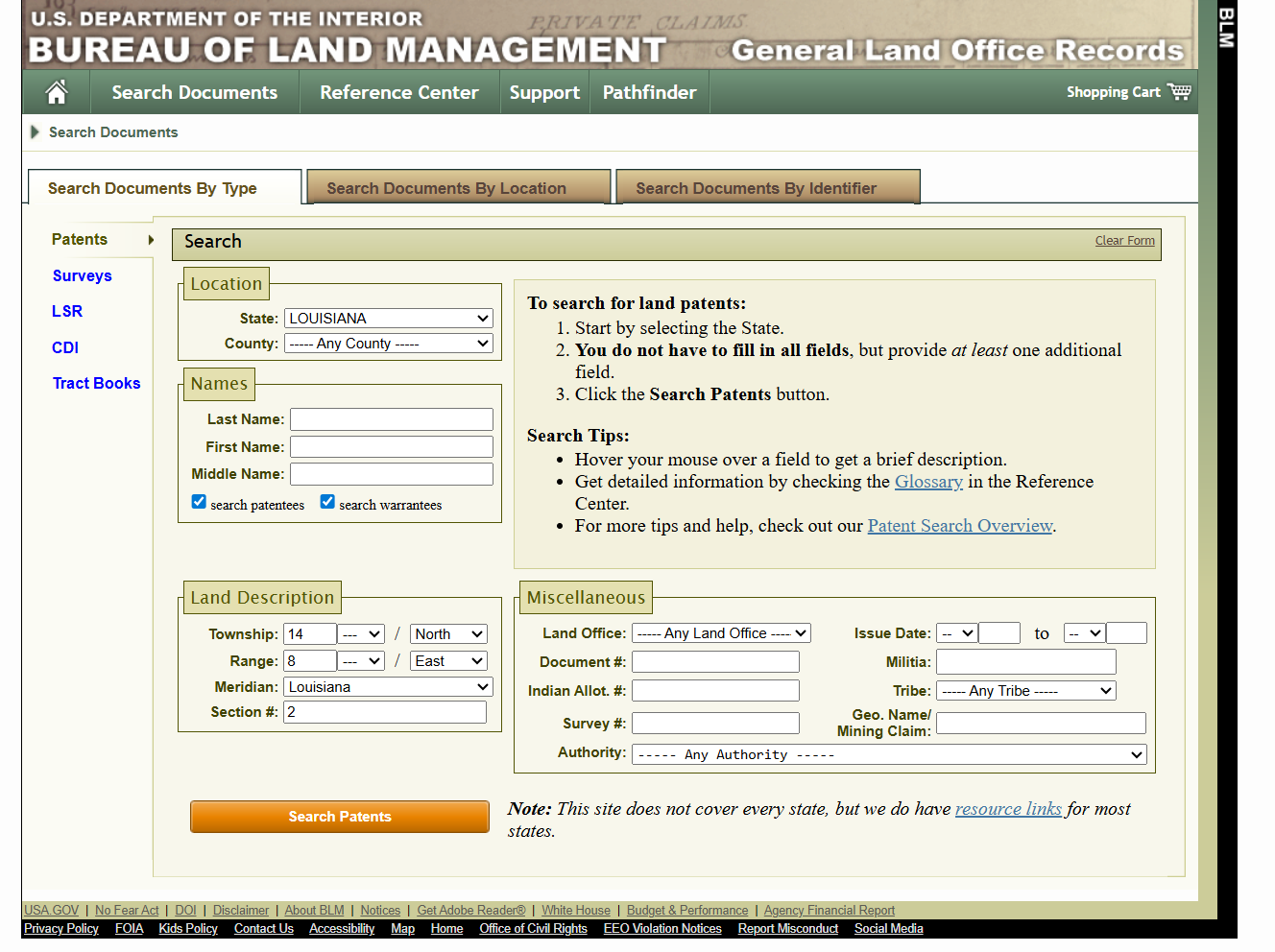
Task: Click the Search Documents breadcrumb text
Action: point(113,132)
